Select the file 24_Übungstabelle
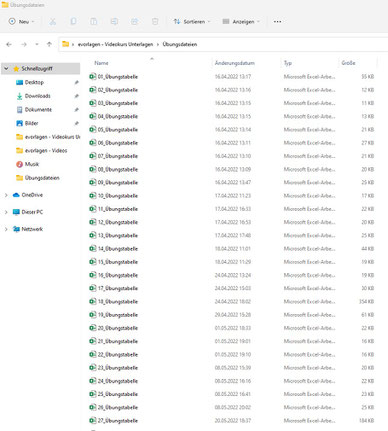 point(118,381)
